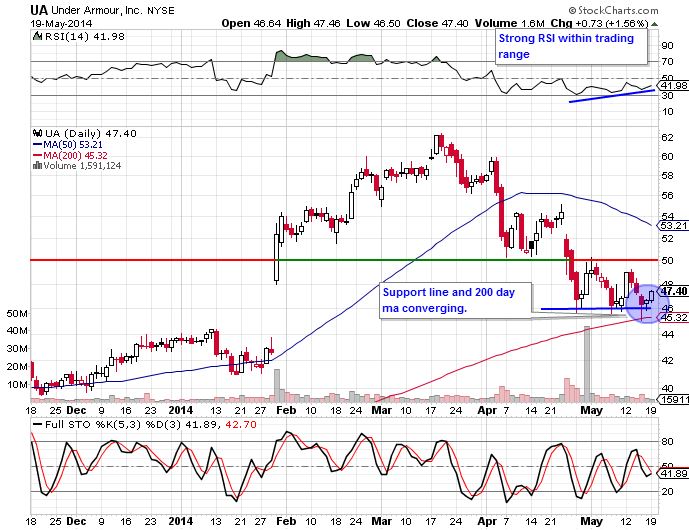Screen dimensions: 689x530
Task: Click the tall grey volume spike bar near May
Action: (586, 364)
